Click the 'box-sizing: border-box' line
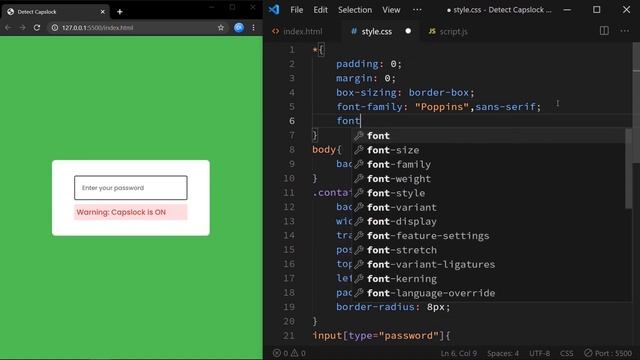 405,92
